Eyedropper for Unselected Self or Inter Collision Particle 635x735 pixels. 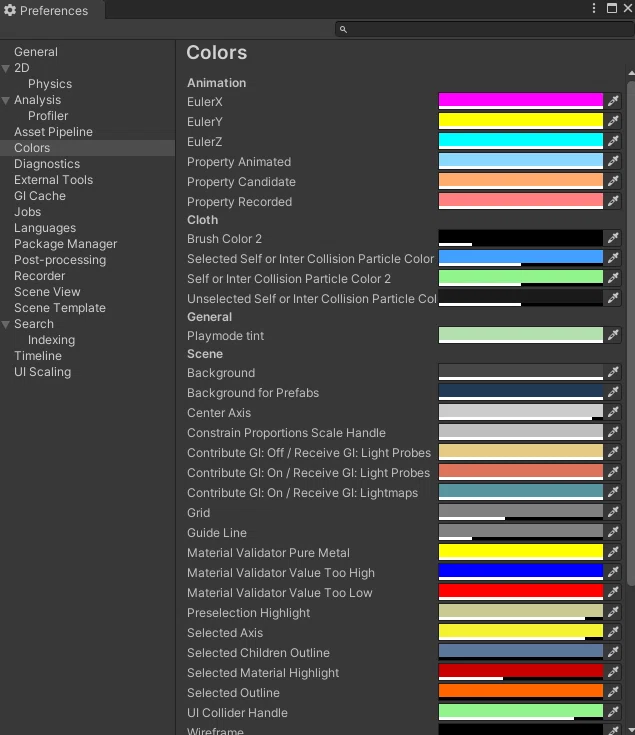pyautogui.click(x=613, y=298)
